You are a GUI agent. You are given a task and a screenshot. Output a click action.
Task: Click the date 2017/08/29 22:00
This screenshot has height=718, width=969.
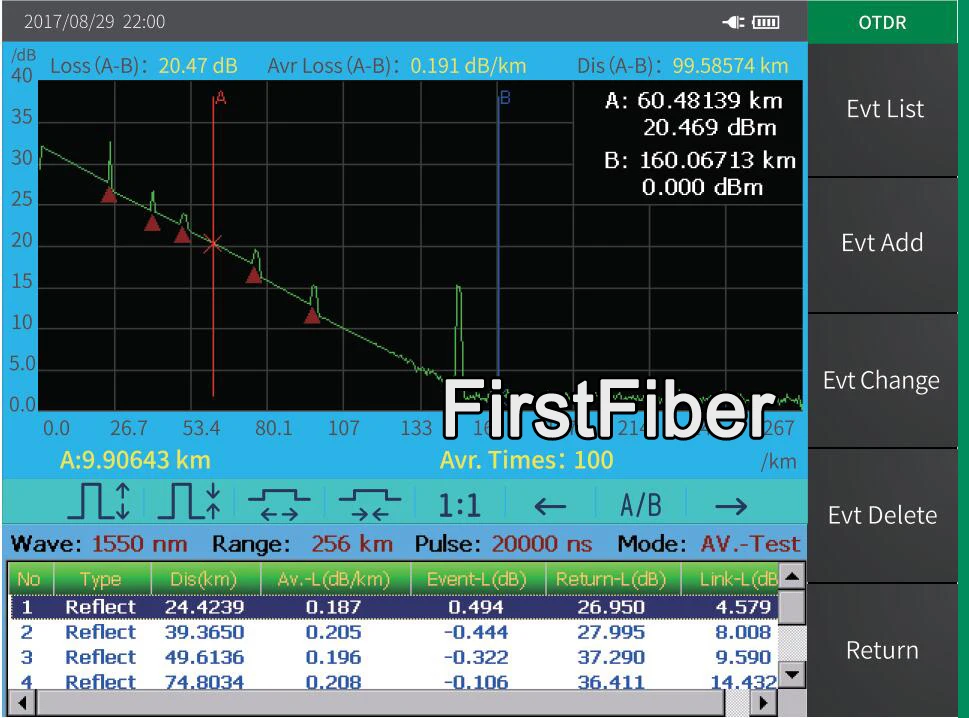[95, 22]
